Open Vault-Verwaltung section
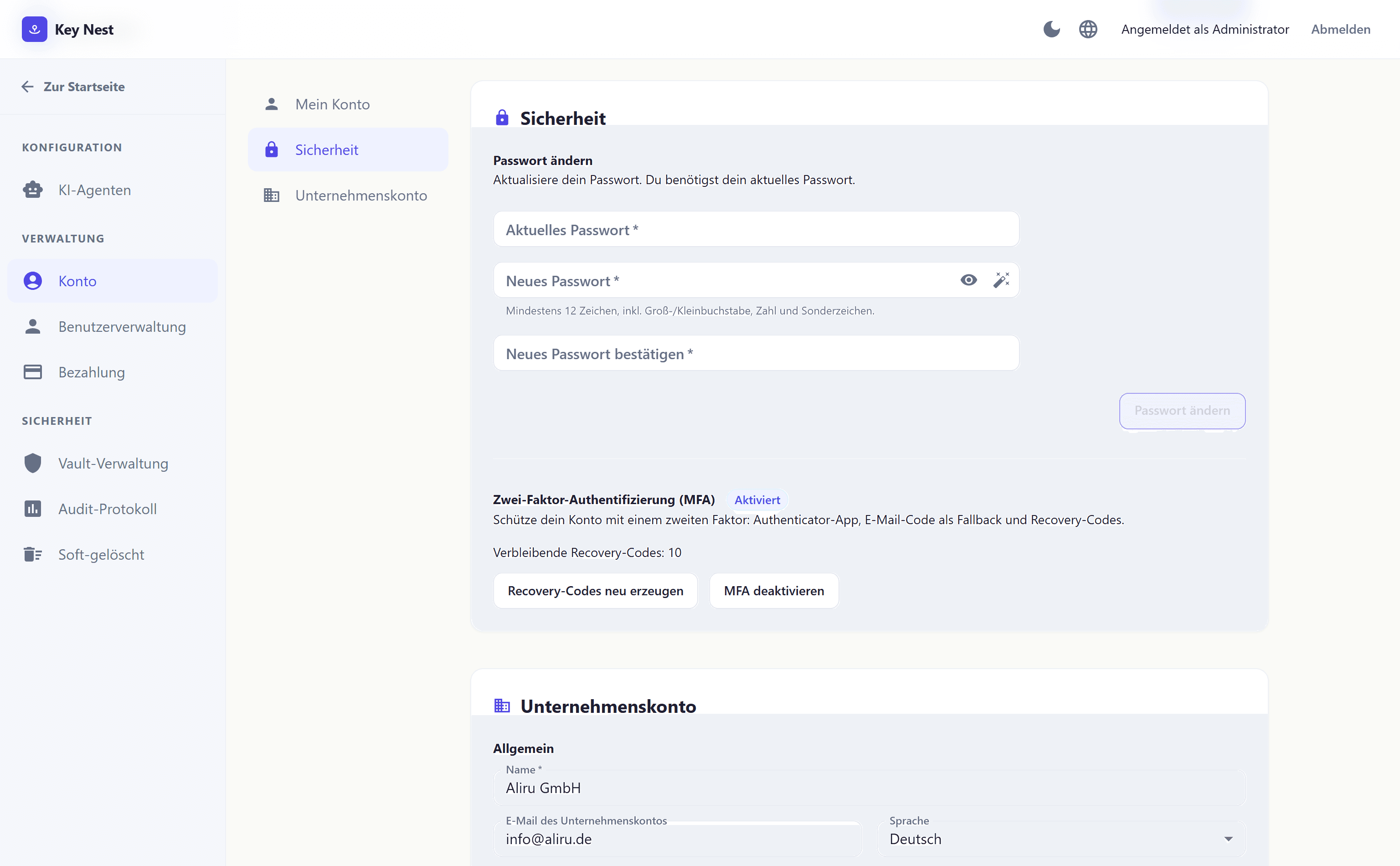The height and width of the screenshot is (866, 1400). point(113,463)
